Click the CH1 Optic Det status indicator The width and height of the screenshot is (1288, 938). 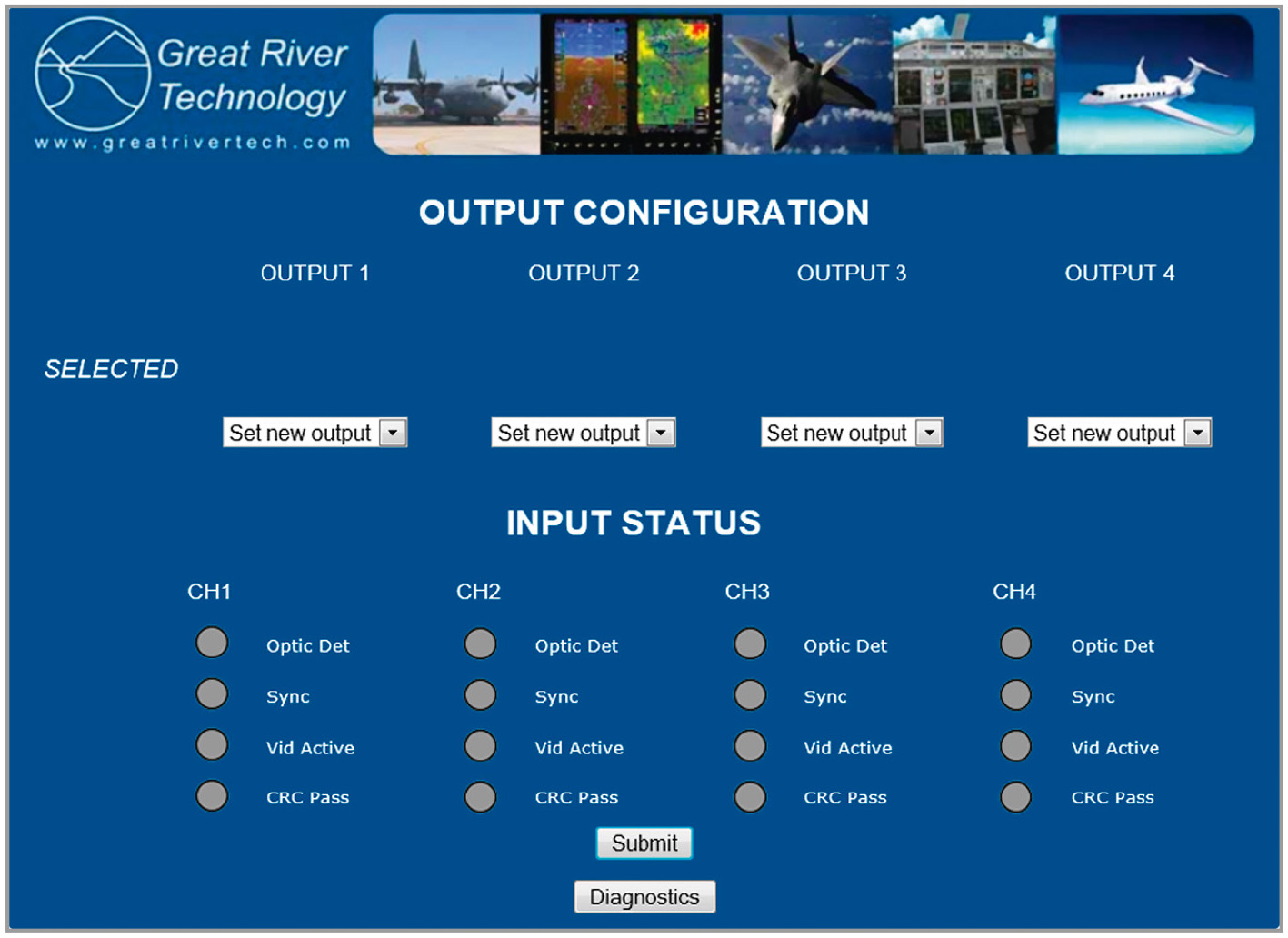212,643
